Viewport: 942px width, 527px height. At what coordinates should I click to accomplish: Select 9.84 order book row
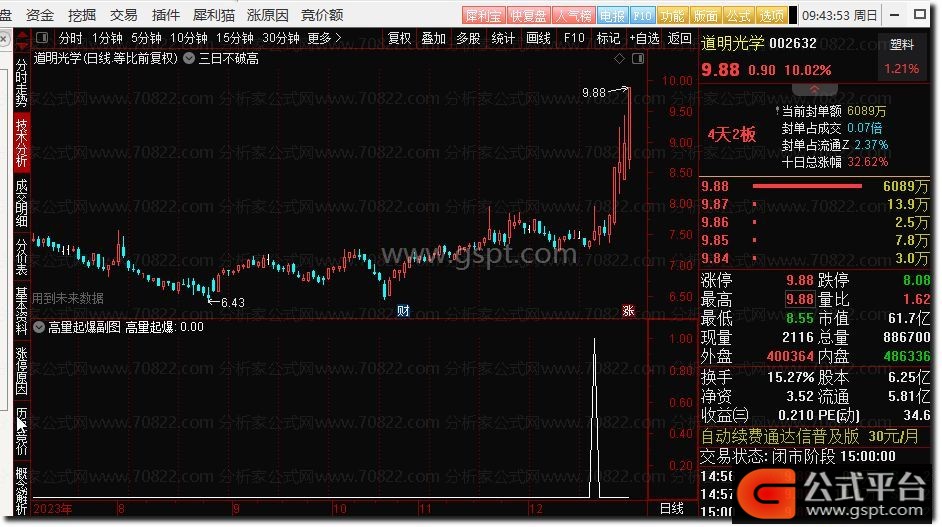point(815,258)
